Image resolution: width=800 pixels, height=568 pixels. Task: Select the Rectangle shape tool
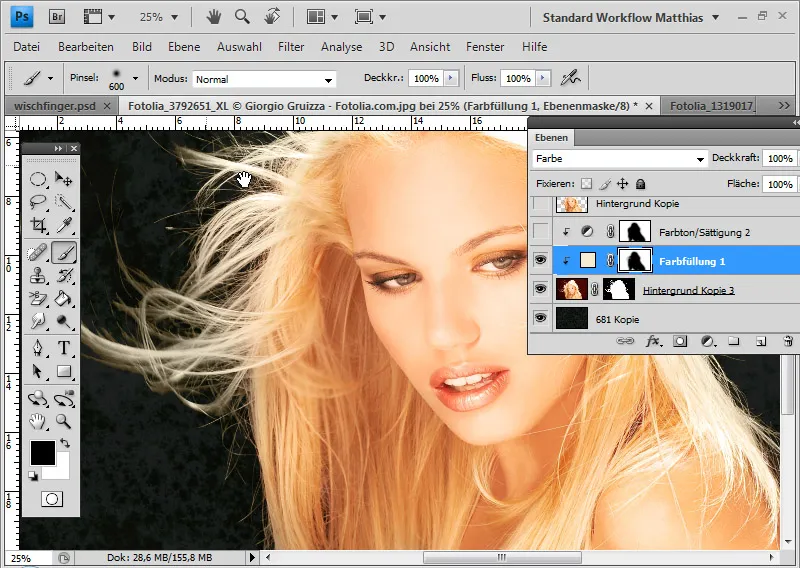pyautogui.click(x=64, y=371)
